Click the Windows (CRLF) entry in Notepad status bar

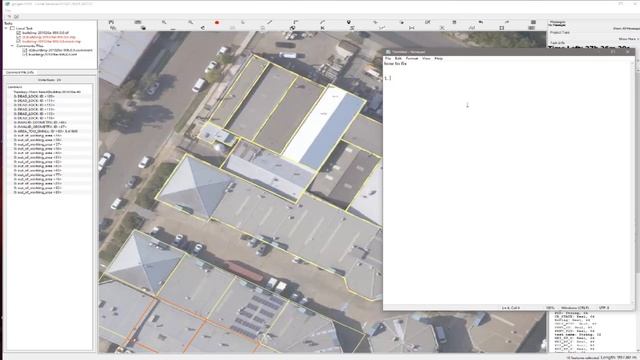click(575, 307)
